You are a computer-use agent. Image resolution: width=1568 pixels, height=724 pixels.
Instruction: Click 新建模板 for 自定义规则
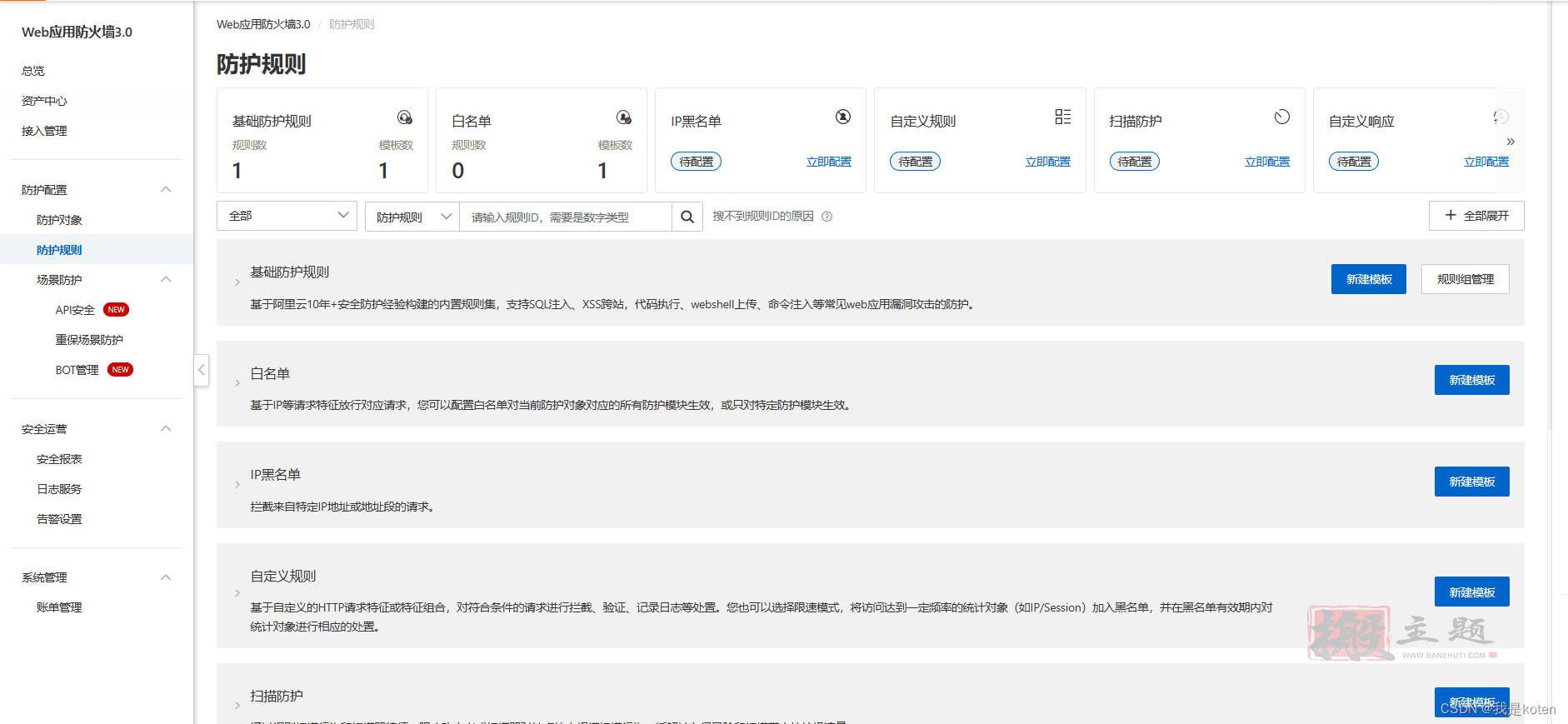[1472, 592]
